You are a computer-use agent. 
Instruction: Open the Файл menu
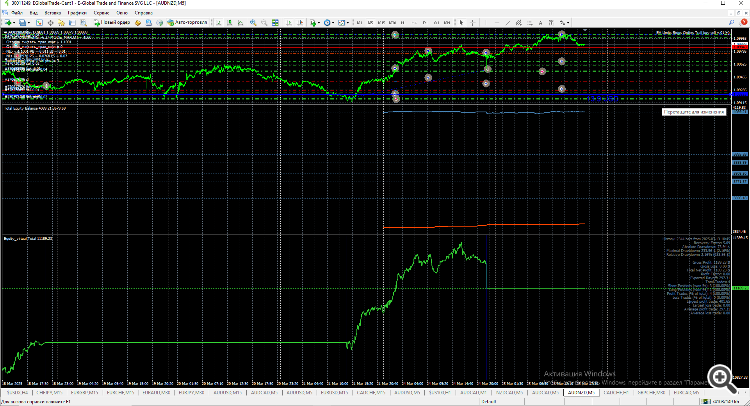16,13
